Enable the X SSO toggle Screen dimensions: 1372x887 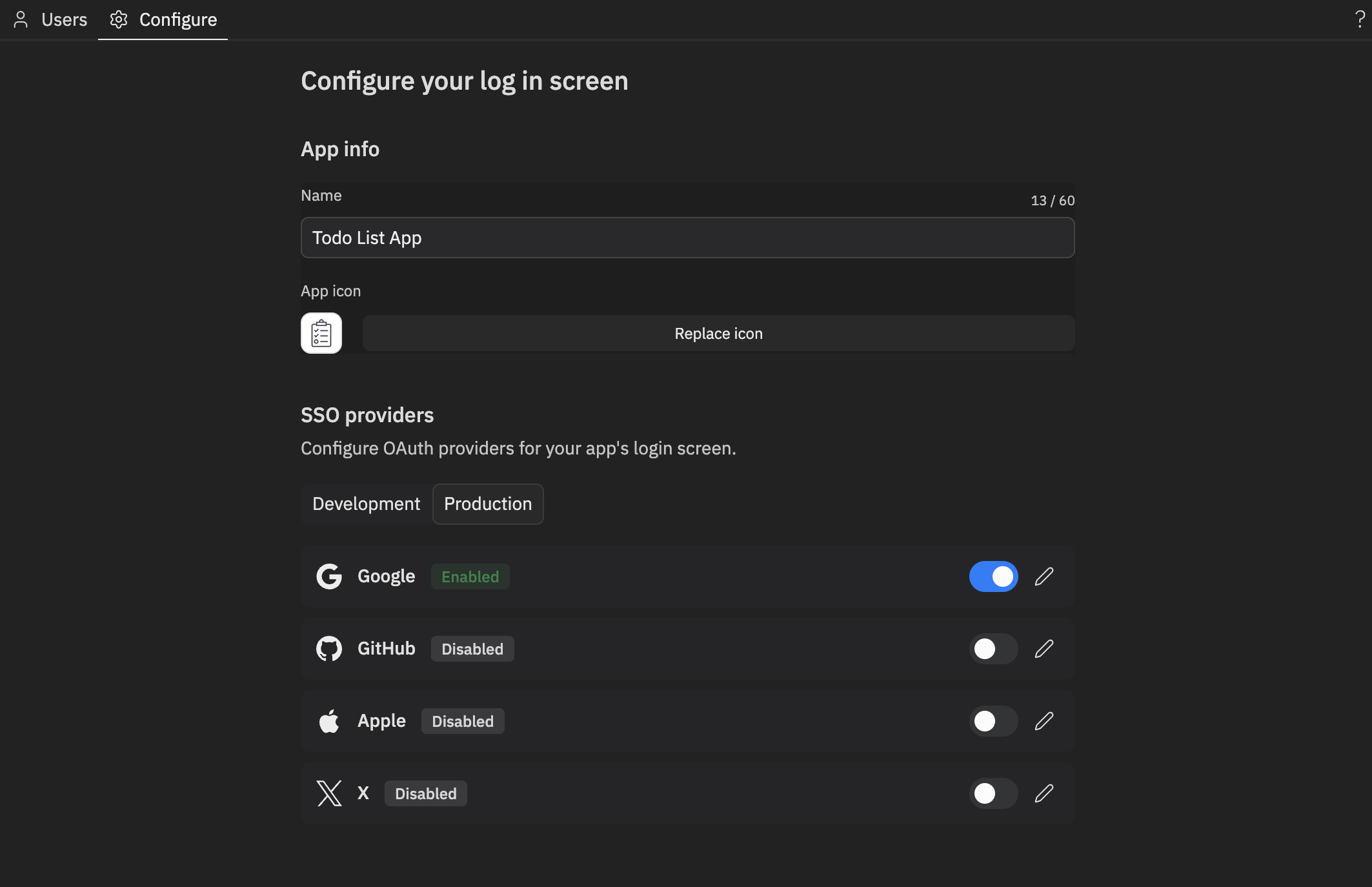[993, 793]
